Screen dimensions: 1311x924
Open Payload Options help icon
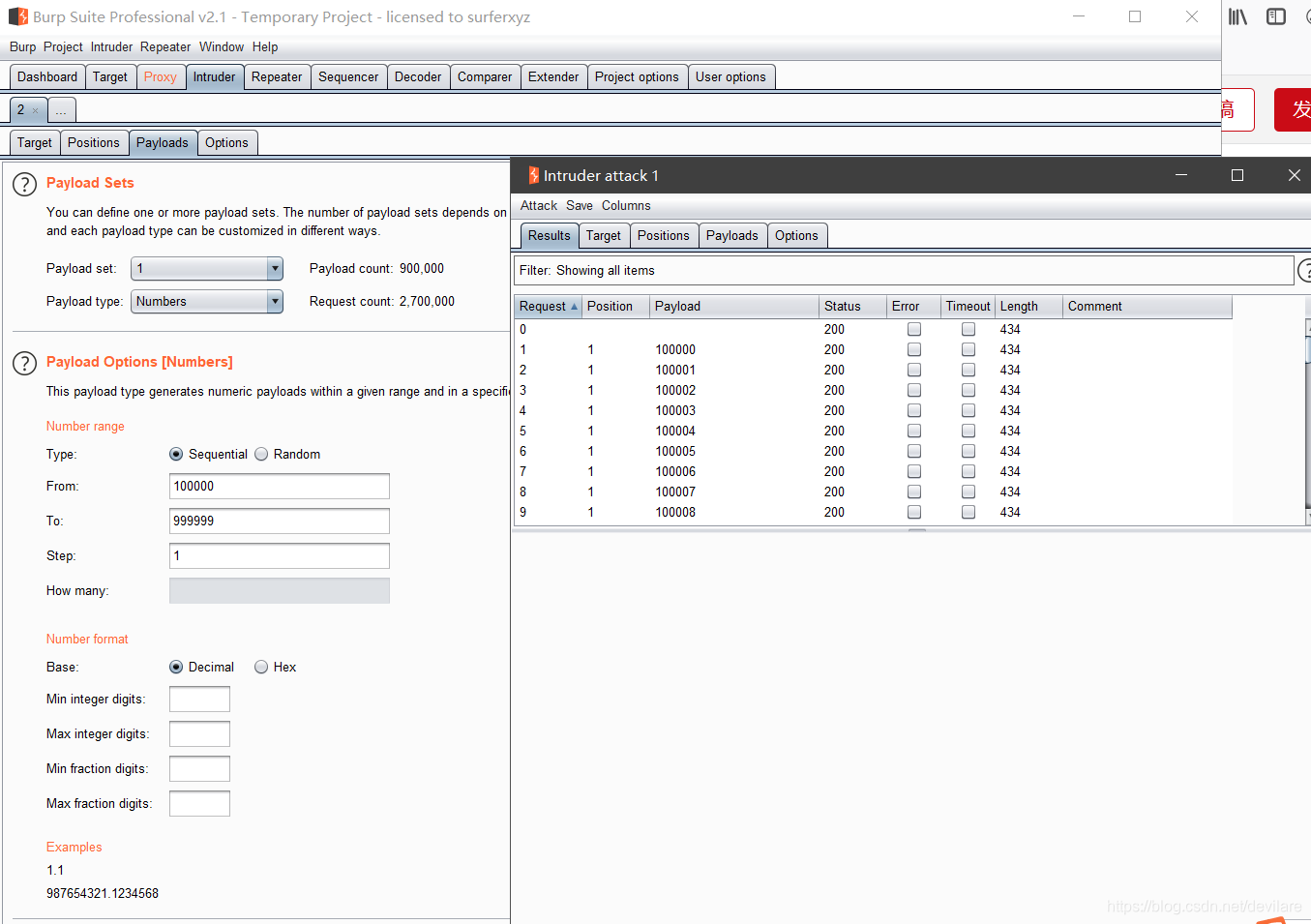24,363
